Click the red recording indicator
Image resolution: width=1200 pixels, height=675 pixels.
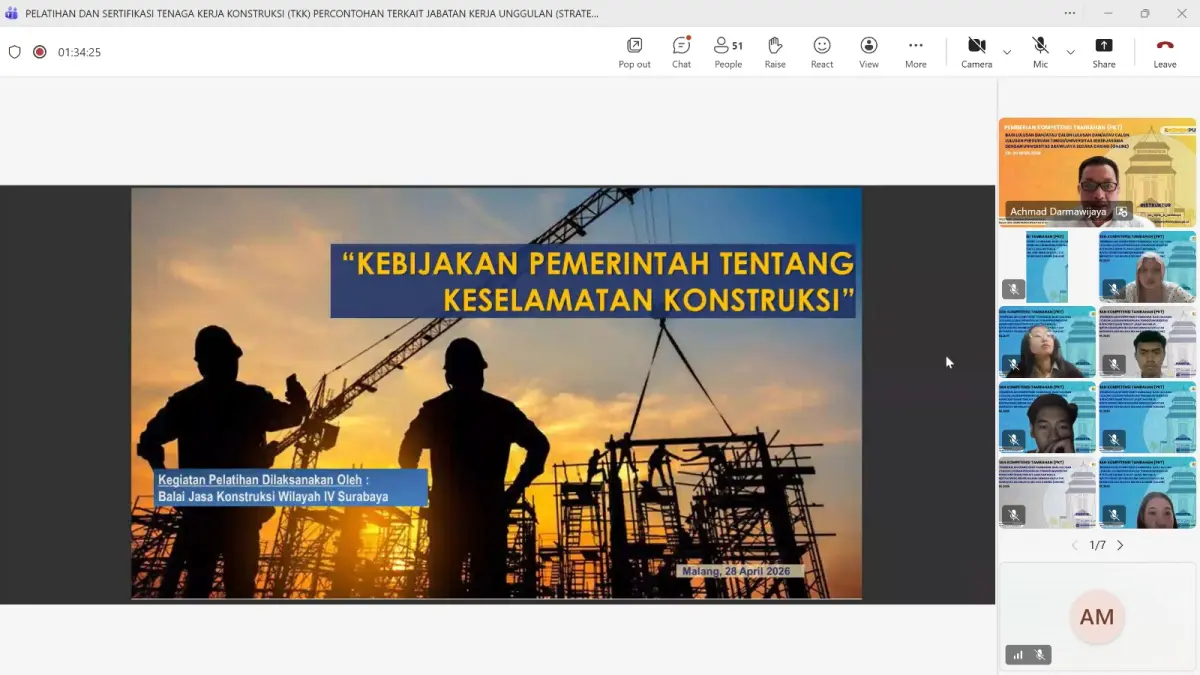tap(40, 52)
